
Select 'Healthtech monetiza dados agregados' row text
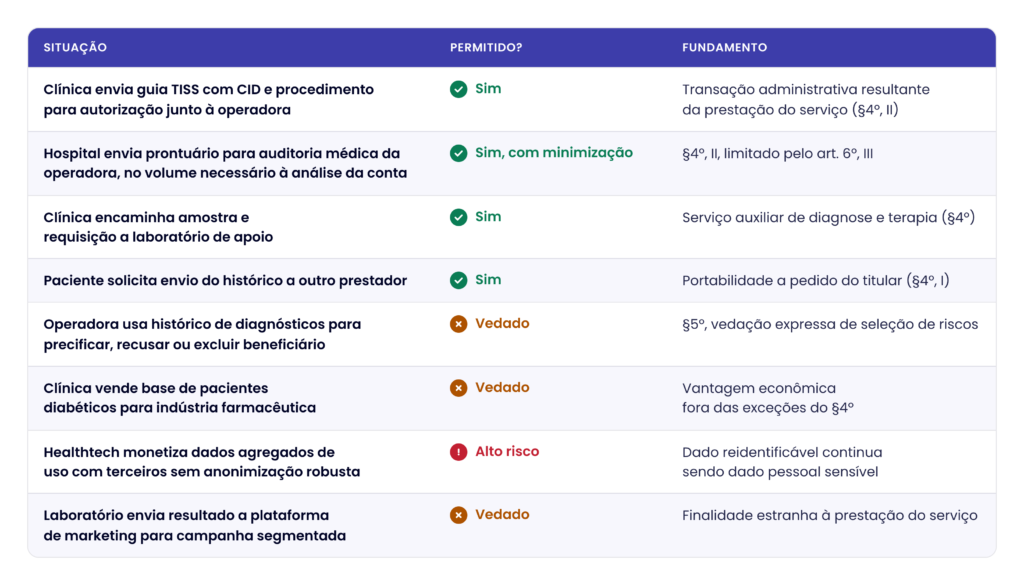[202, 462]
